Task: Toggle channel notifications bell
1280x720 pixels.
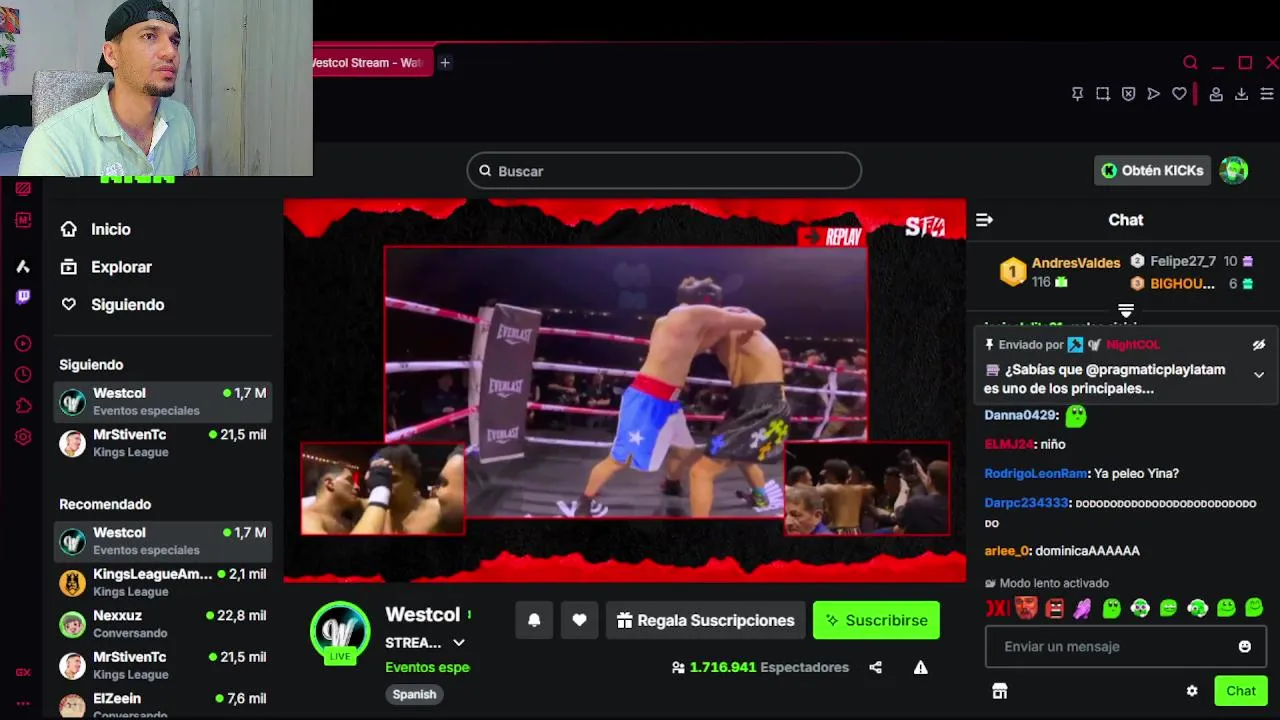Action: click(534, 620)
